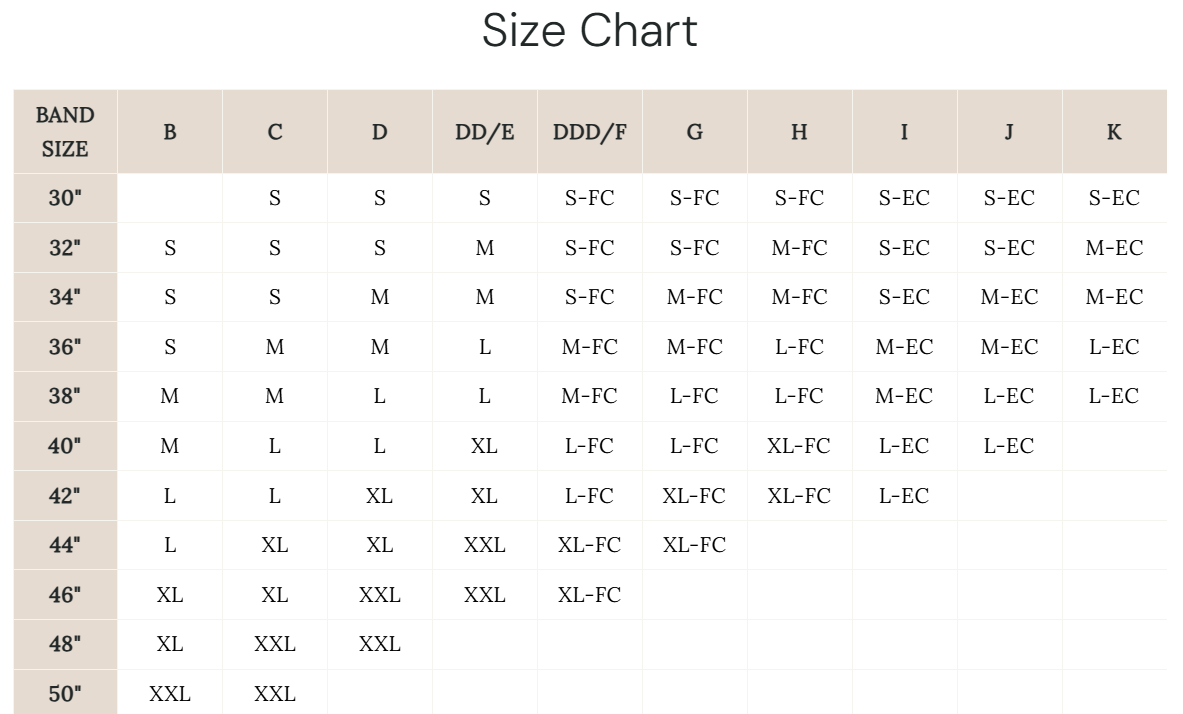Select the H cup column header
This screenshot has height=714, width=1183.
799,132
